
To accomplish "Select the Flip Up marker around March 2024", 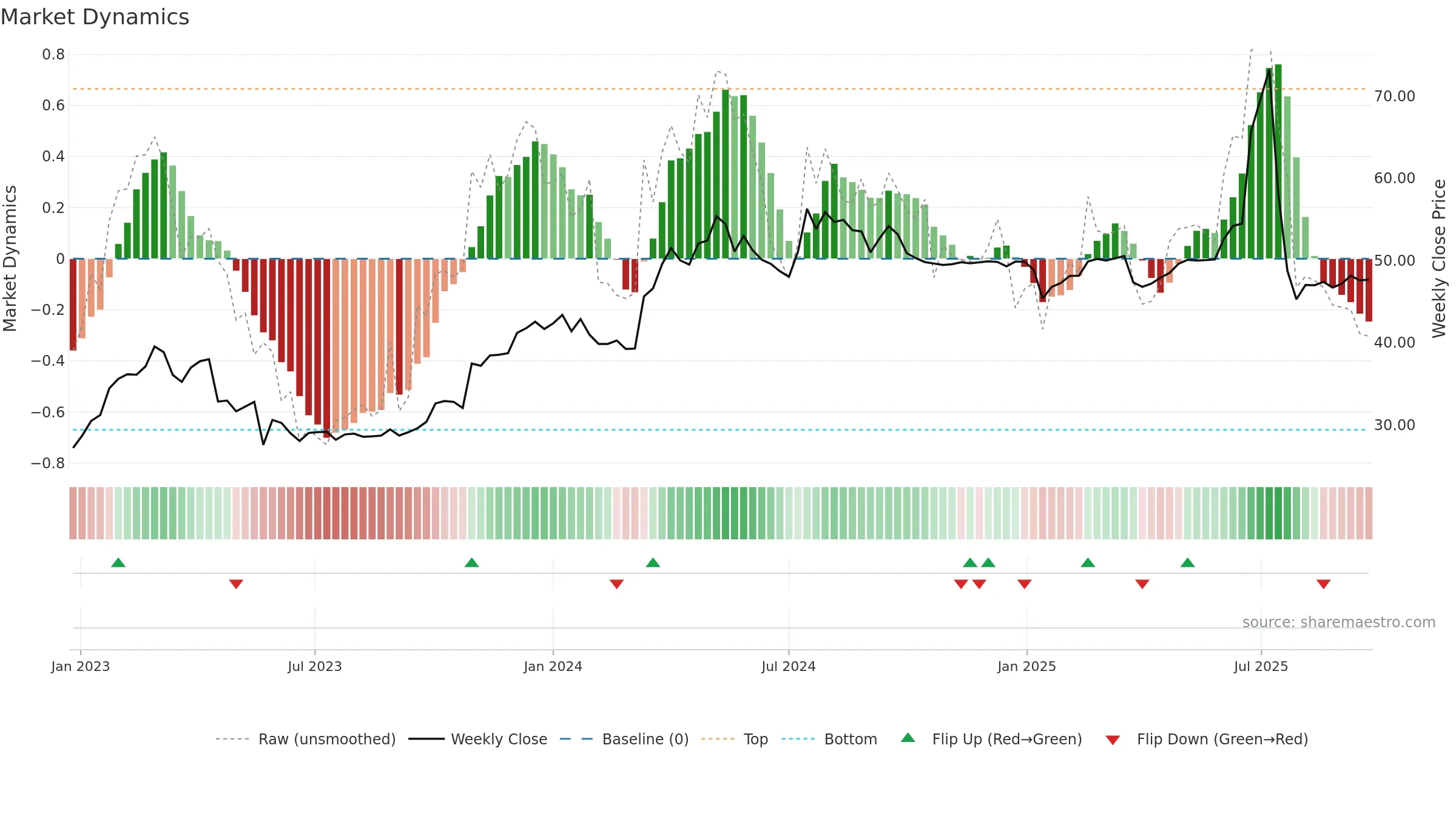I will (653, 562).
